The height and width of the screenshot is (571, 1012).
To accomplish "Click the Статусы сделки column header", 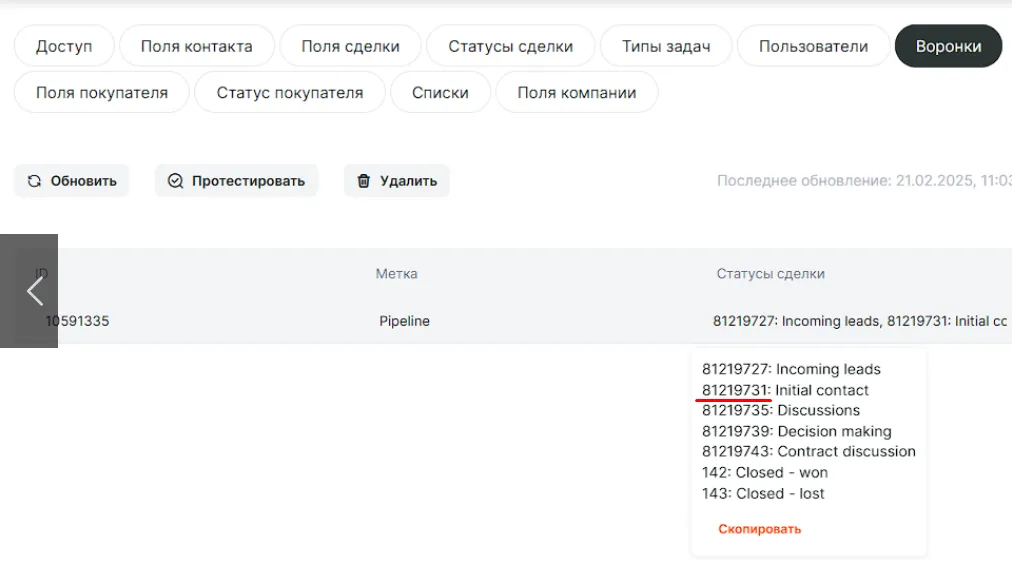I will tap(770, 274).
